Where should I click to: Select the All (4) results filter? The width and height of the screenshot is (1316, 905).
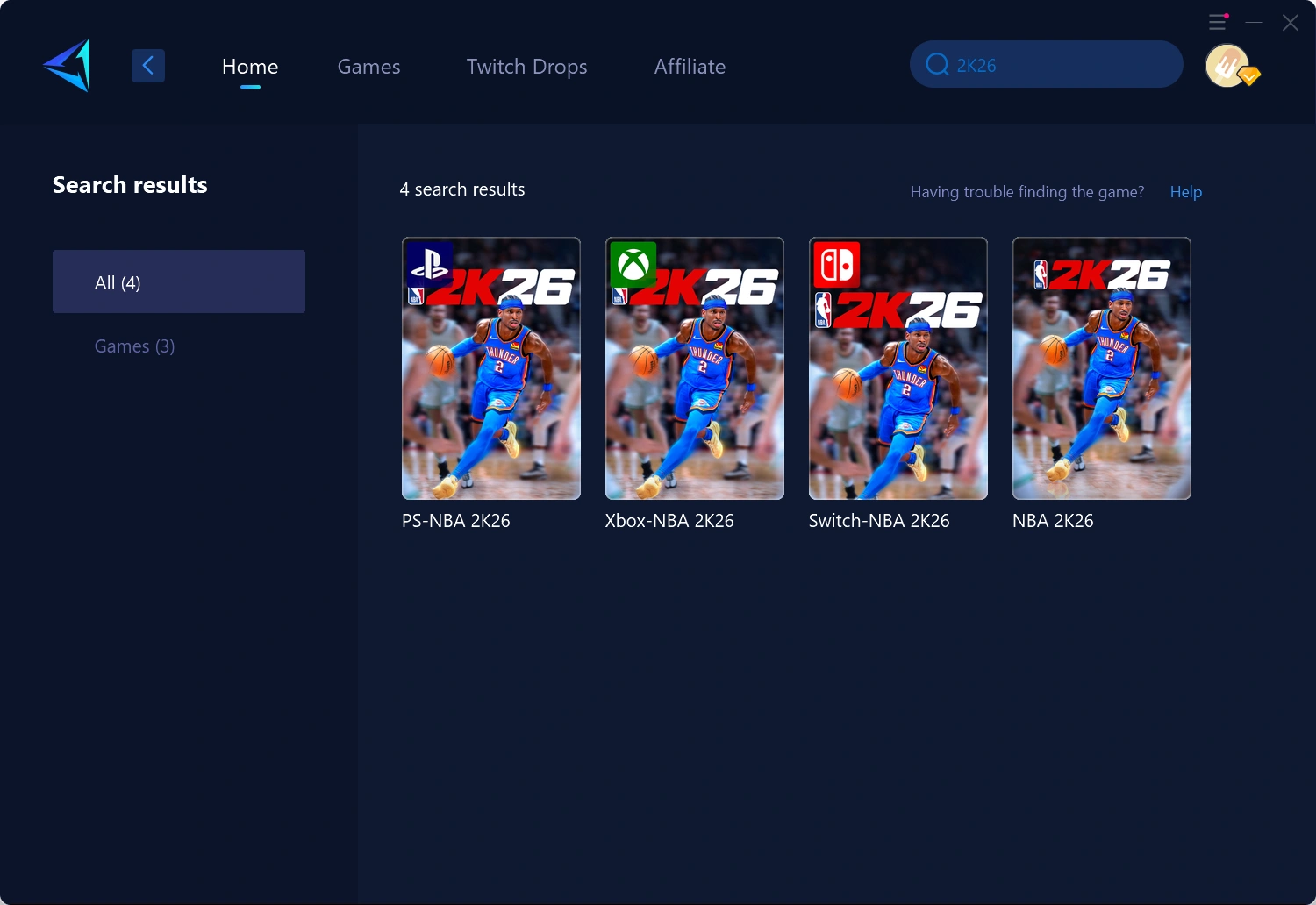point(178,281)
